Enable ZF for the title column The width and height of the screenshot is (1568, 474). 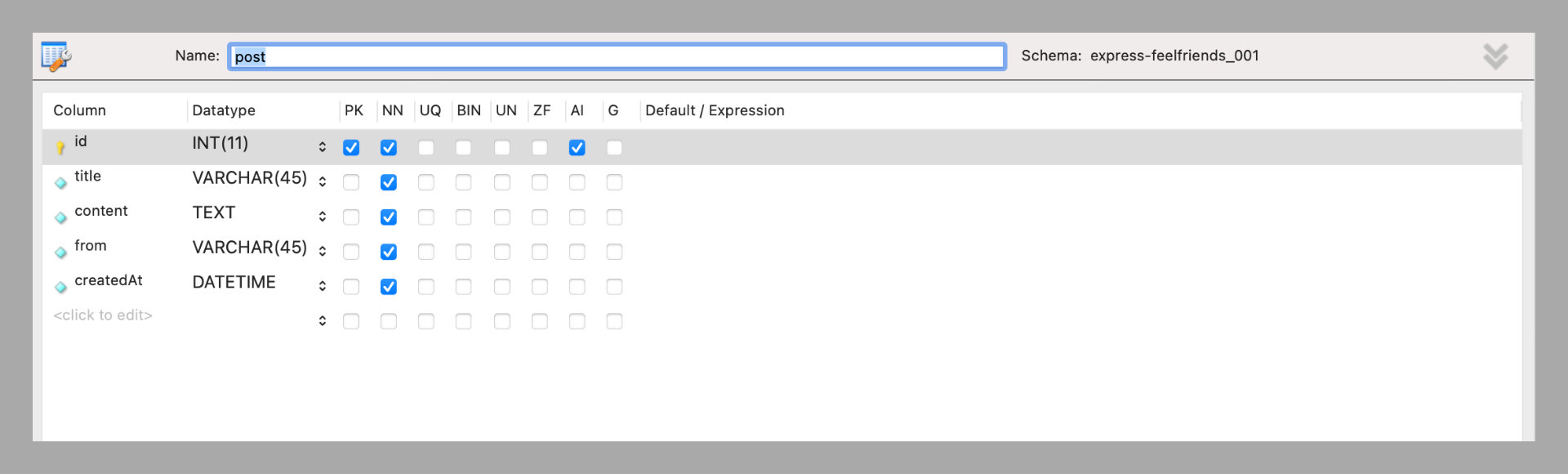pyautogui.click(x=540, y=182)
